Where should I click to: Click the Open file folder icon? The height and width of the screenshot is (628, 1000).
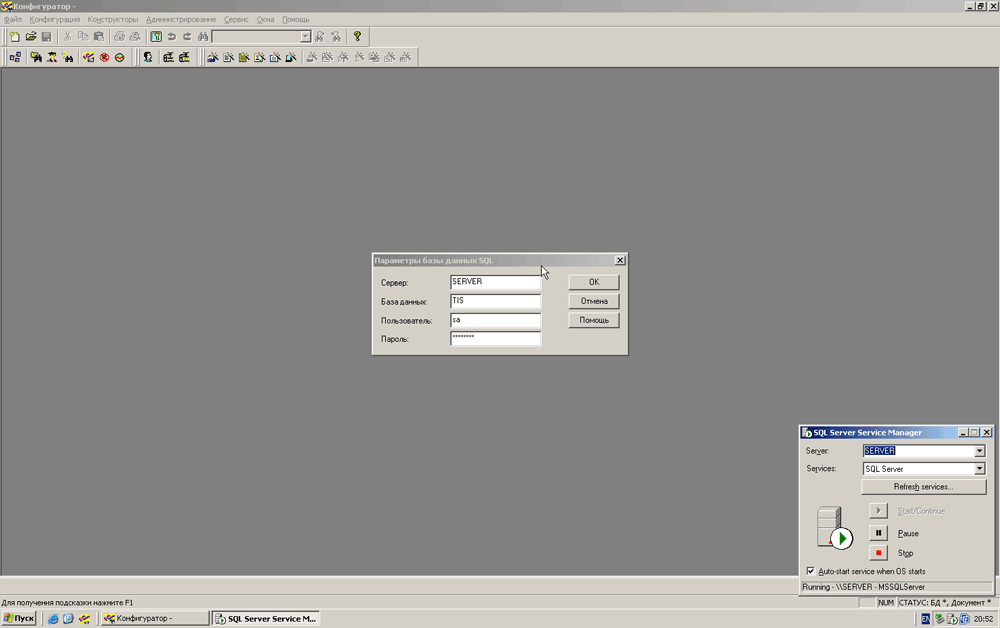31,37
